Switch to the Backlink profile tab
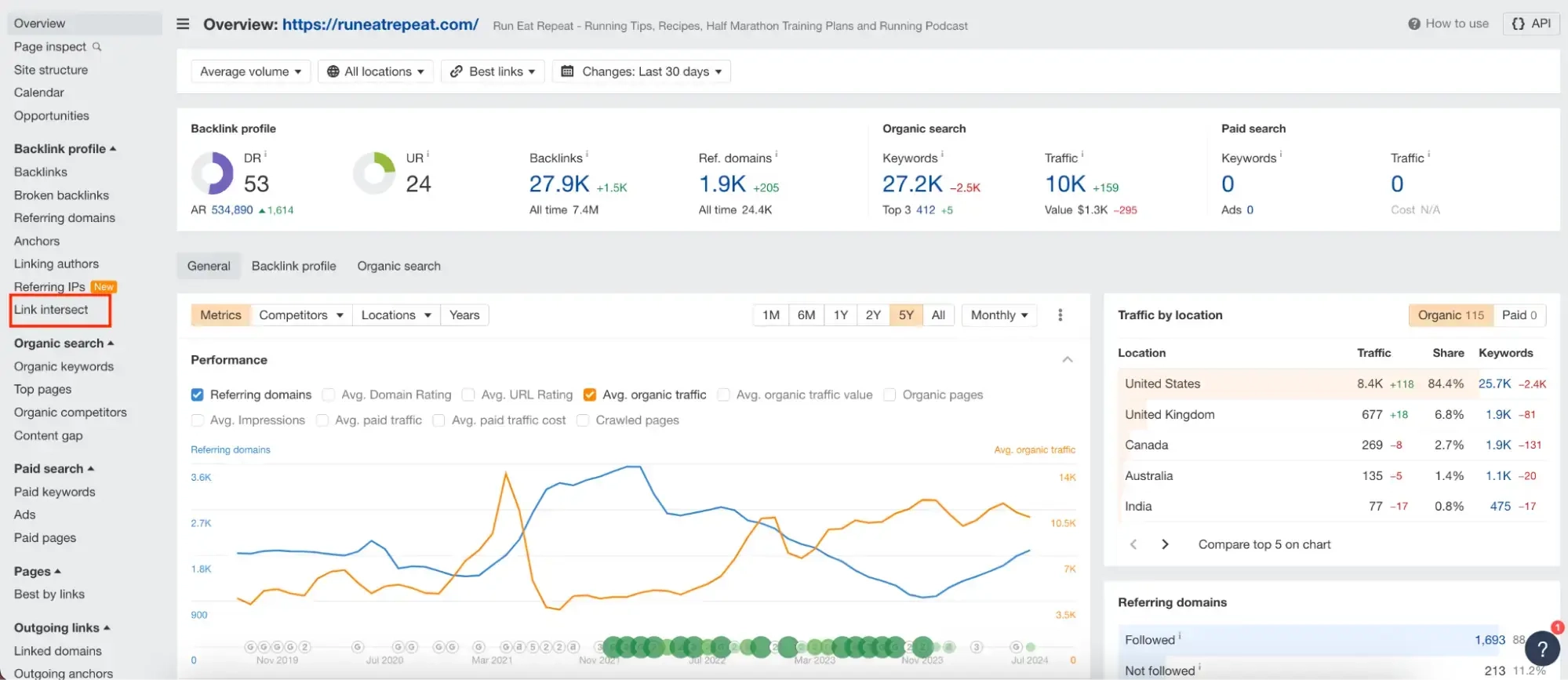 [x=293, y=267]
